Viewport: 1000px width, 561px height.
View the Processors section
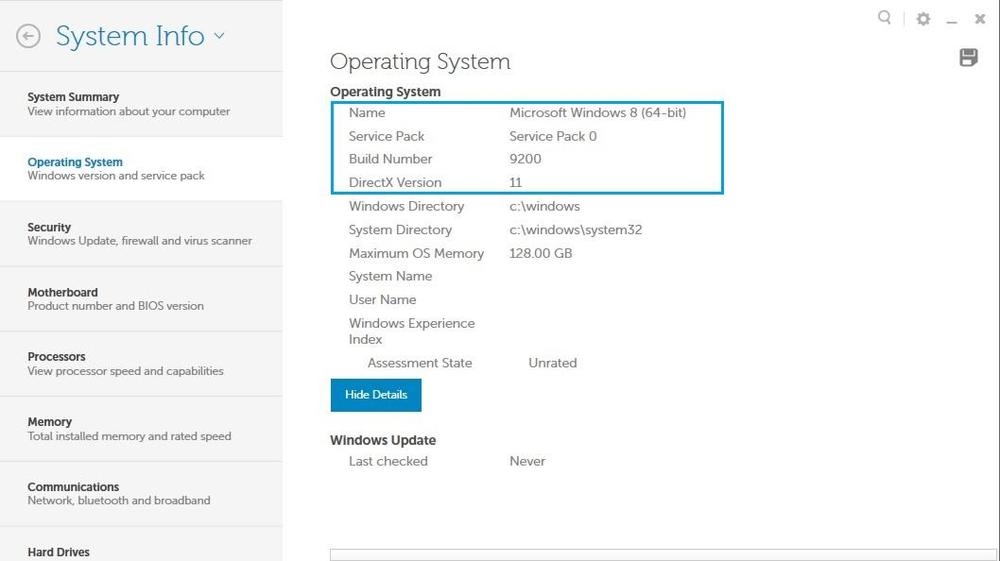(125, 364)
